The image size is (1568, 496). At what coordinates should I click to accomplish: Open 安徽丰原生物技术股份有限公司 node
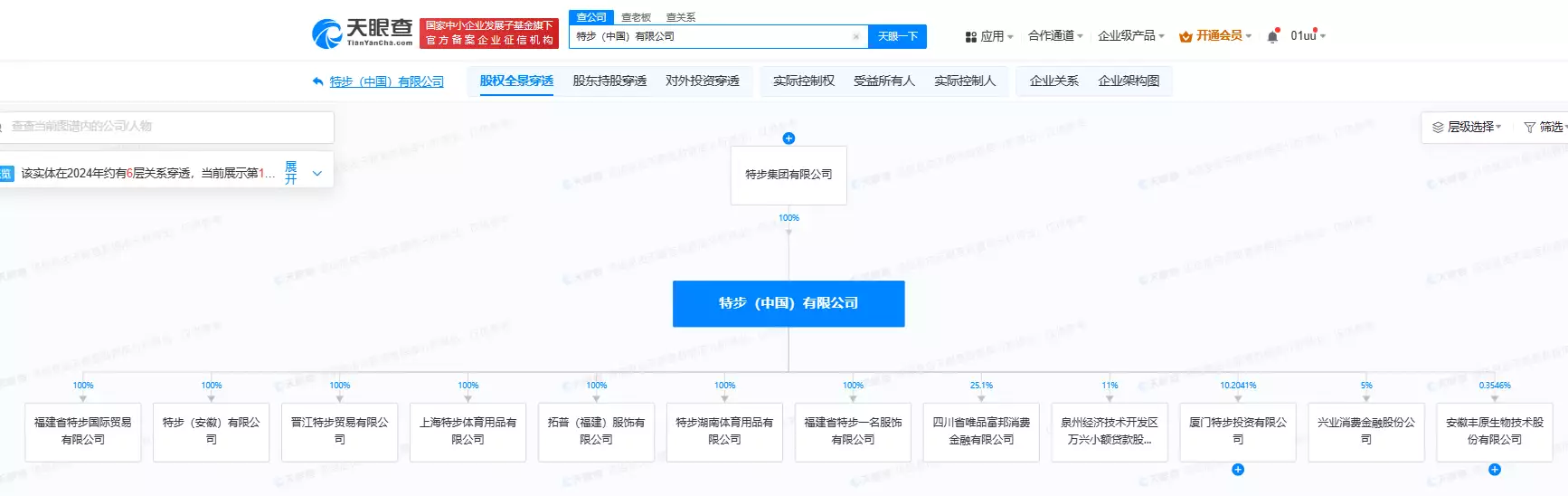pyautogui.click(x=1496, y=432)
